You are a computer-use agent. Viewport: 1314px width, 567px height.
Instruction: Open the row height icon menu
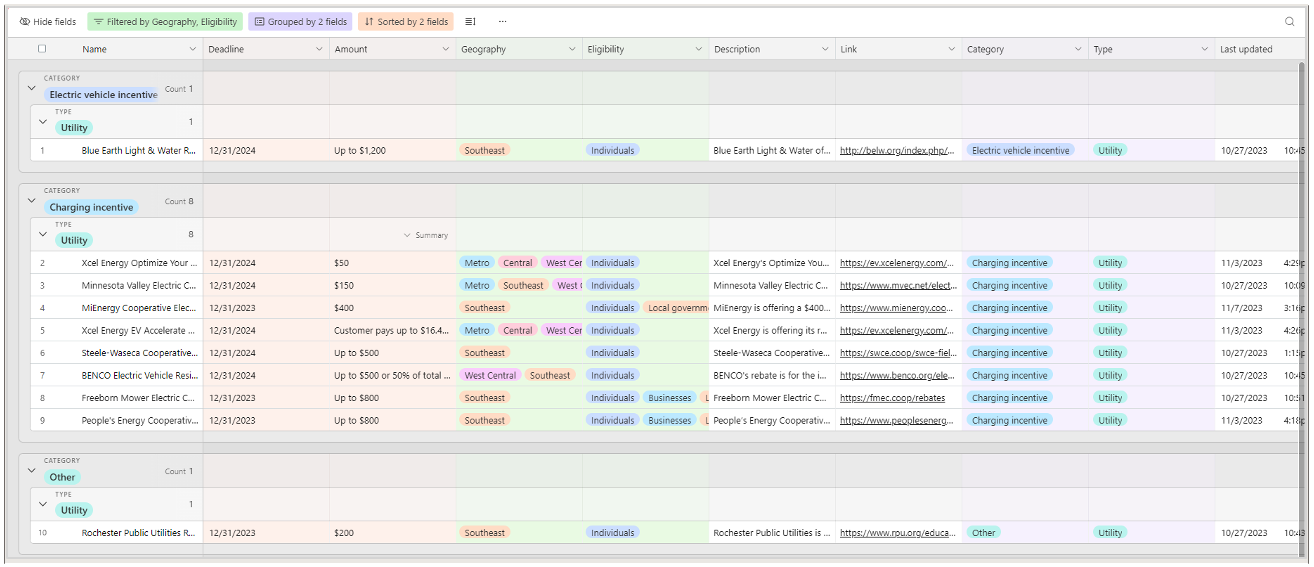click(471, 21)
